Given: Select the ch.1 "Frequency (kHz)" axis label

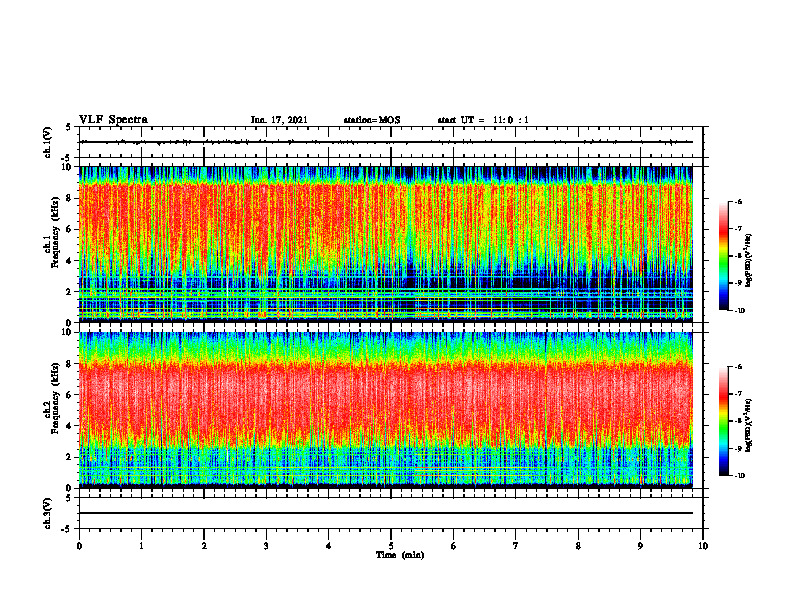Looking at the screenshot, I should pyautogui.click(x=55, y=231).
